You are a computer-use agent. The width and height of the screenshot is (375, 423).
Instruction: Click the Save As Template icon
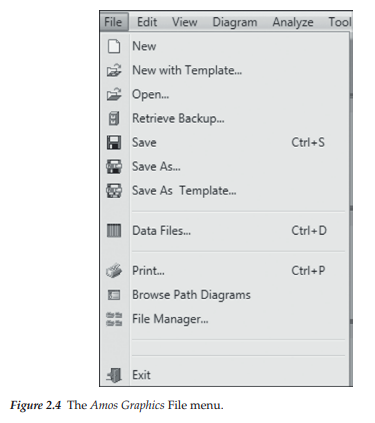click(x=114, y=191)
